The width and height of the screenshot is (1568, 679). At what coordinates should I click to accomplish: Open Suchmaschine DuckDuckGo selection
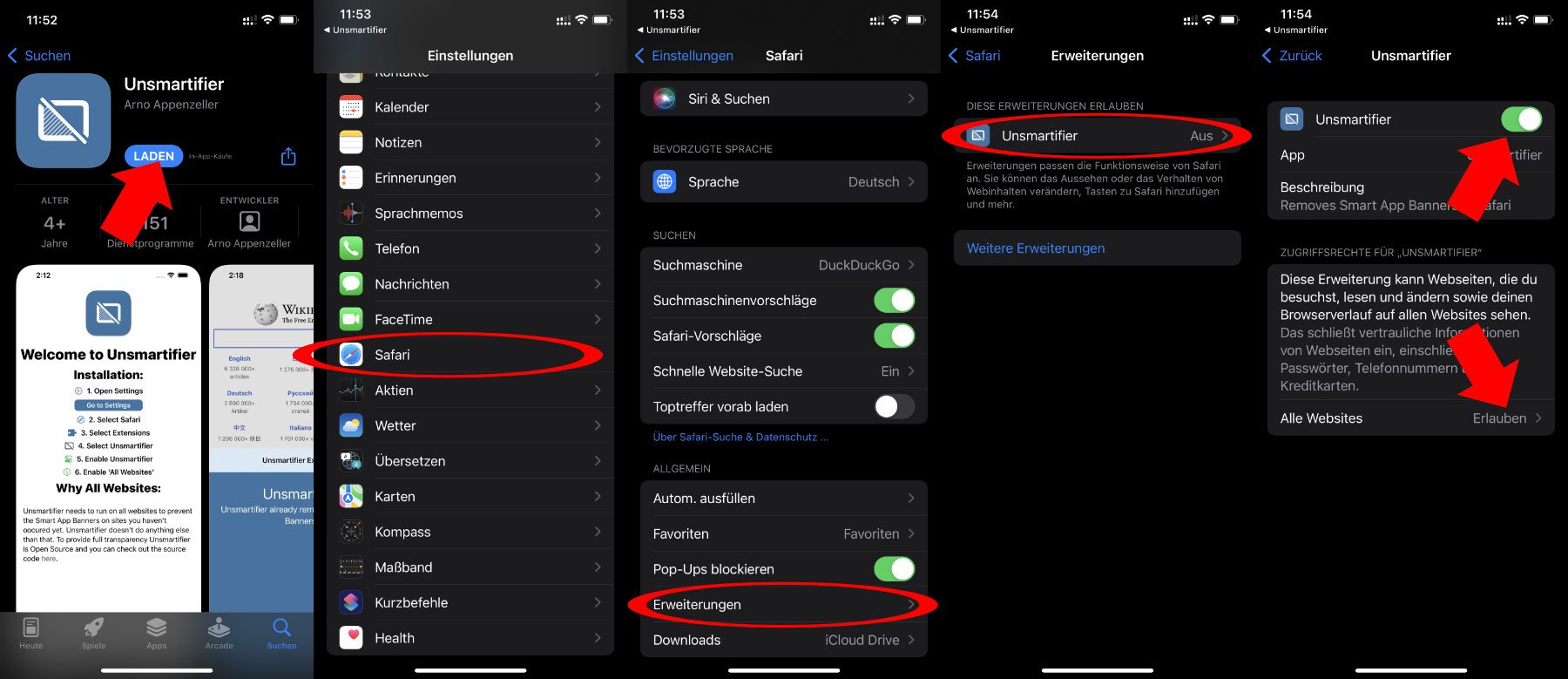pyautogui.click(x=784, y=265)
